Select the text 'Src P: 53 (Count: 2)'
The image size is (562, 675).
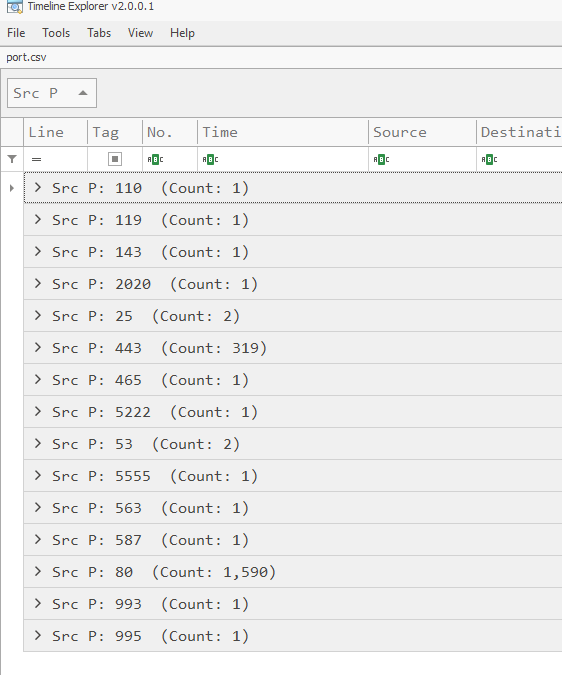pyautogui.click(x=146, y=444)
